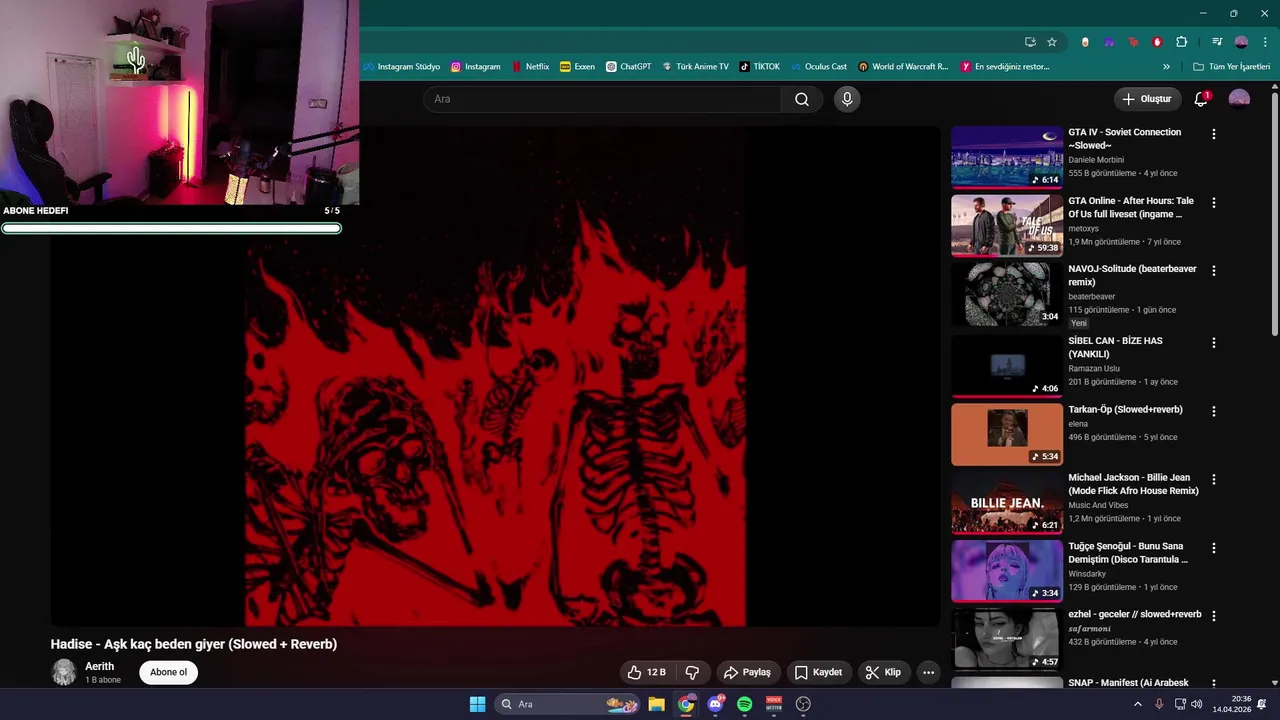The width and height of the screenshot is (1280, 720).
Task: Click the Paylaş share button
Action: [747, 672]
